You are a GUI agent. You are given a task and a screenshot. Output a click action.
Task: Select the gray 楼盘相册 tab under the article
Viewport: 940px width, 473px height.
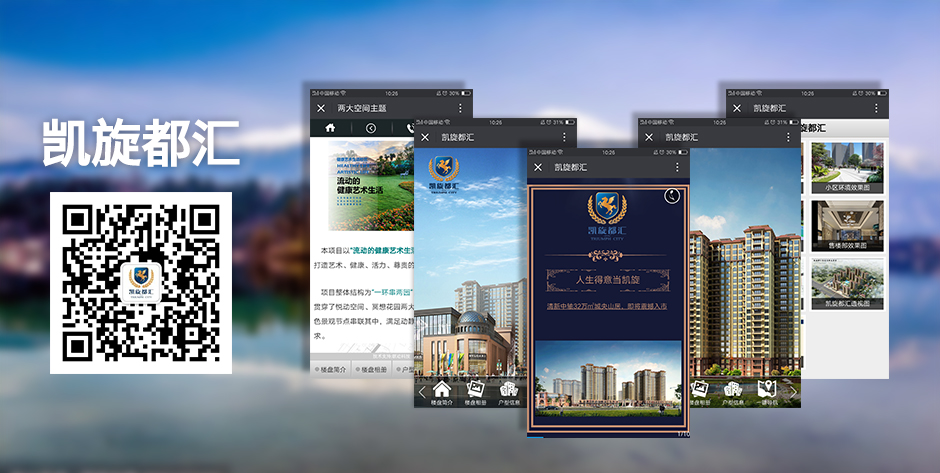[x=372, y=369]
